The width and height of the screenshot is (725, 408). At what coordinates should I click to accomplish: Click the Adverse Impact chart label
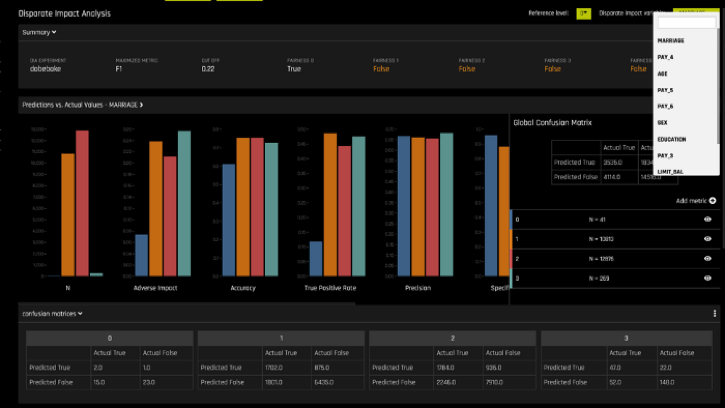[x=155, y=288]
